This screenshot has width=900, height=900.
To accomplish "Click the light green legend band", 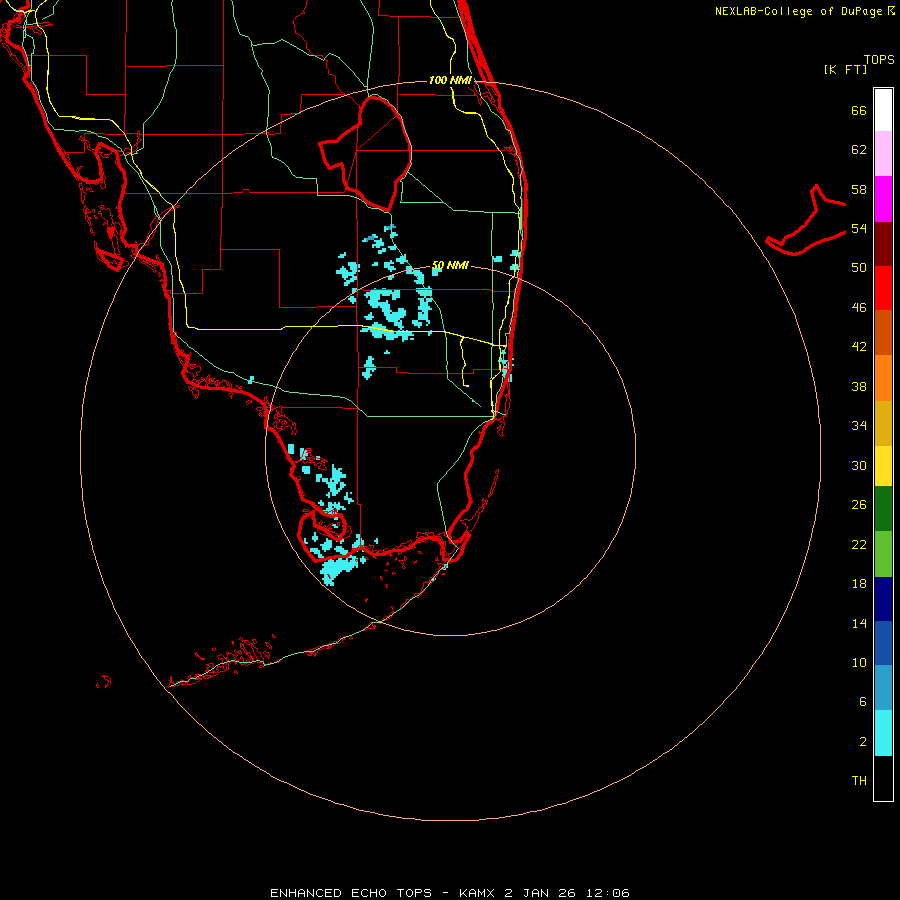I will coord(883,554).
